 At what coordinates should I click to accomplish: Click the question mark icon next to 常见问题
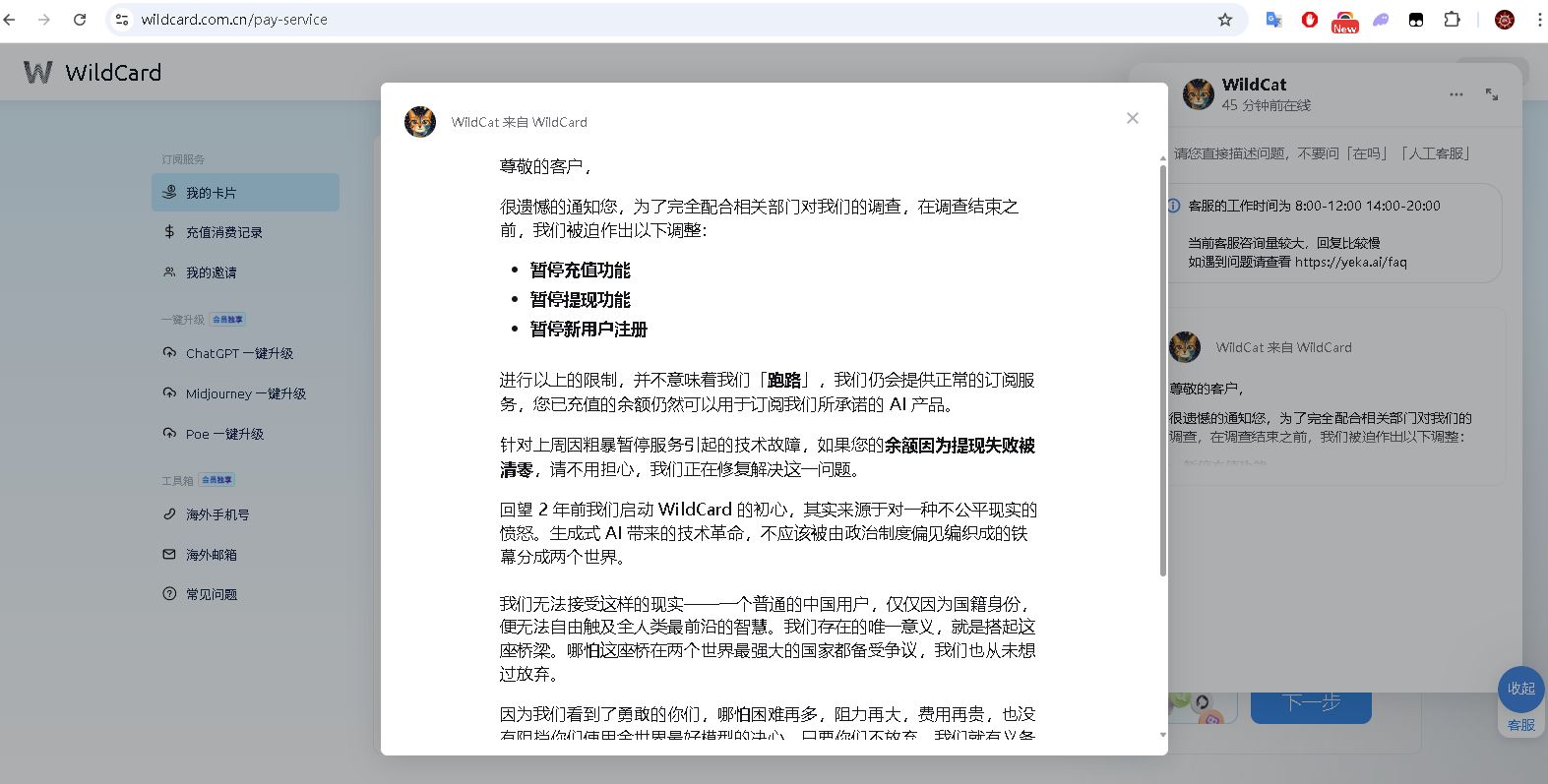[169, 594]
